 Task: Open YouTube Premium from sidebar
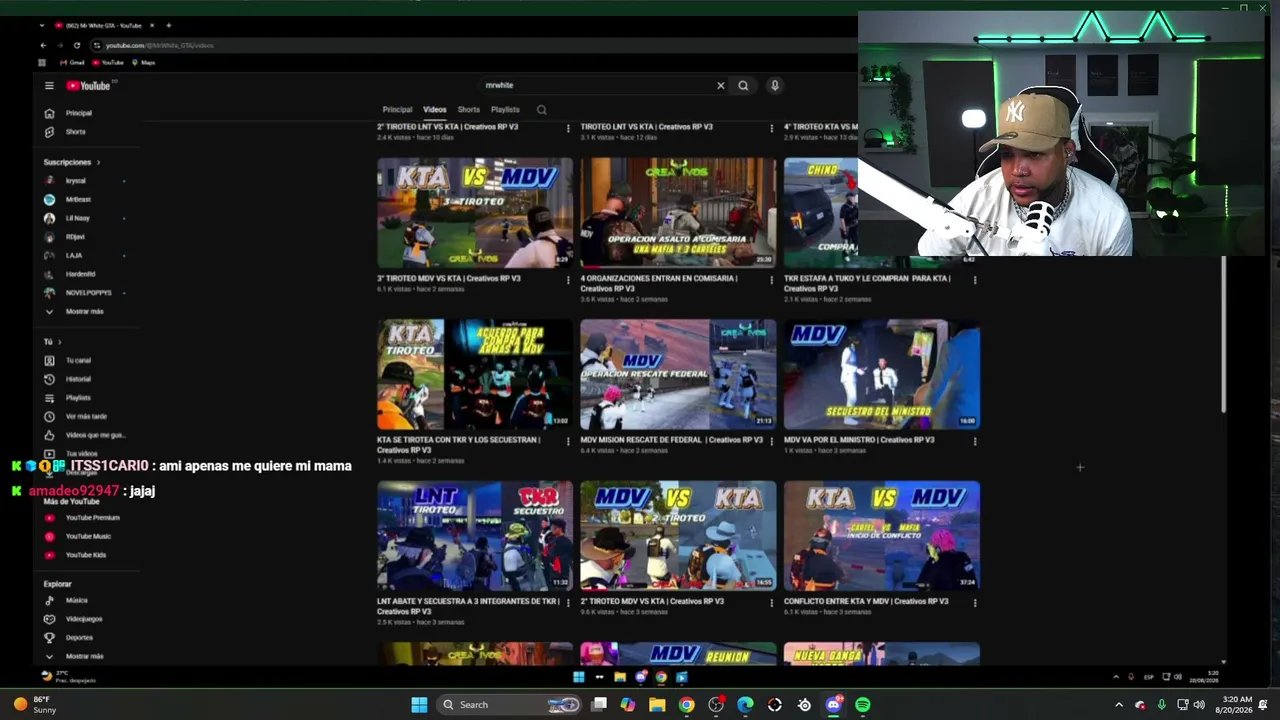(92, 518)
